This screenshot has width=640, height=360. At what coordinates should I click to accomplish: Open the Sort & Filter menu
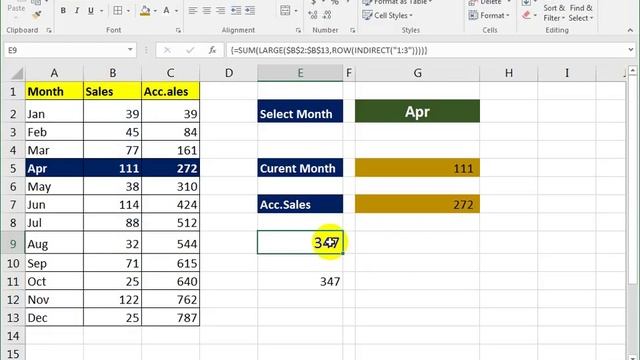coord(554,13)
